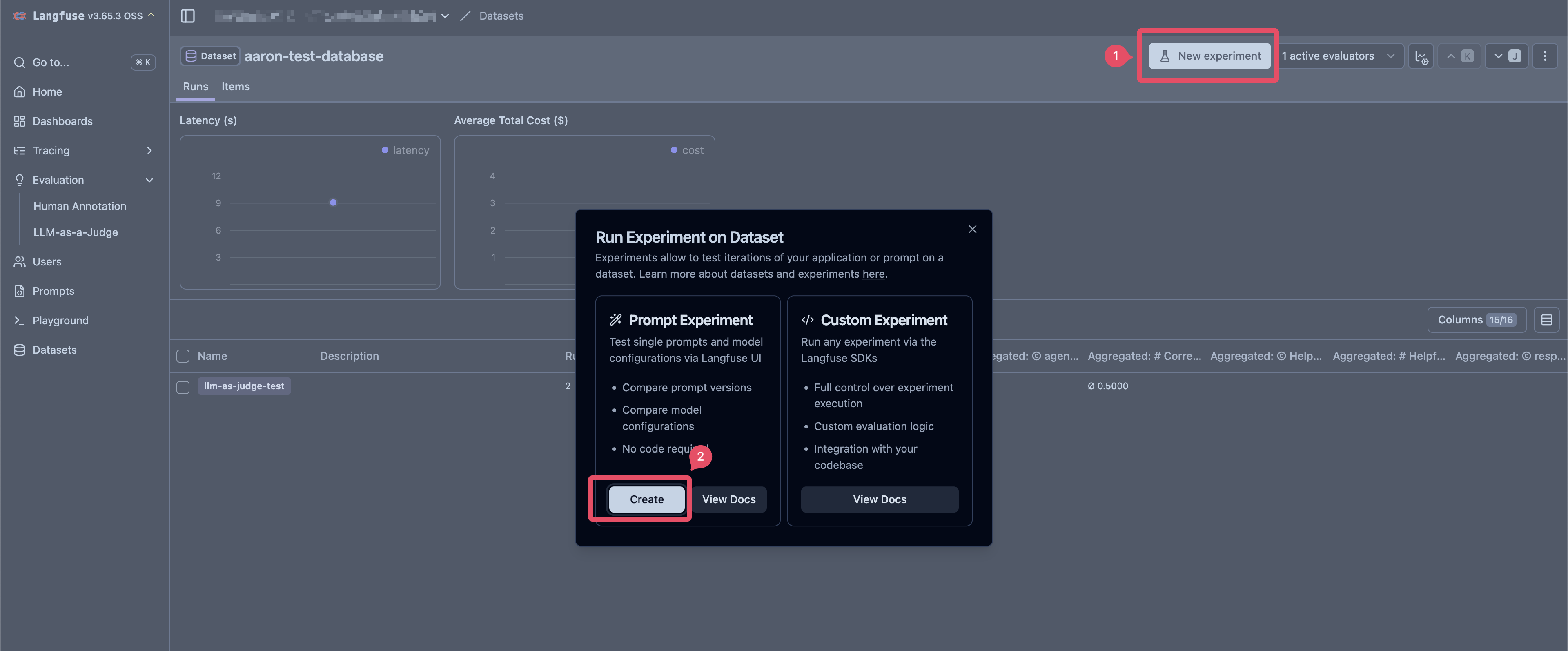Click the Ø 0.5000 score cell
Screen dimensions: 1568x651
coord(1108,386)
